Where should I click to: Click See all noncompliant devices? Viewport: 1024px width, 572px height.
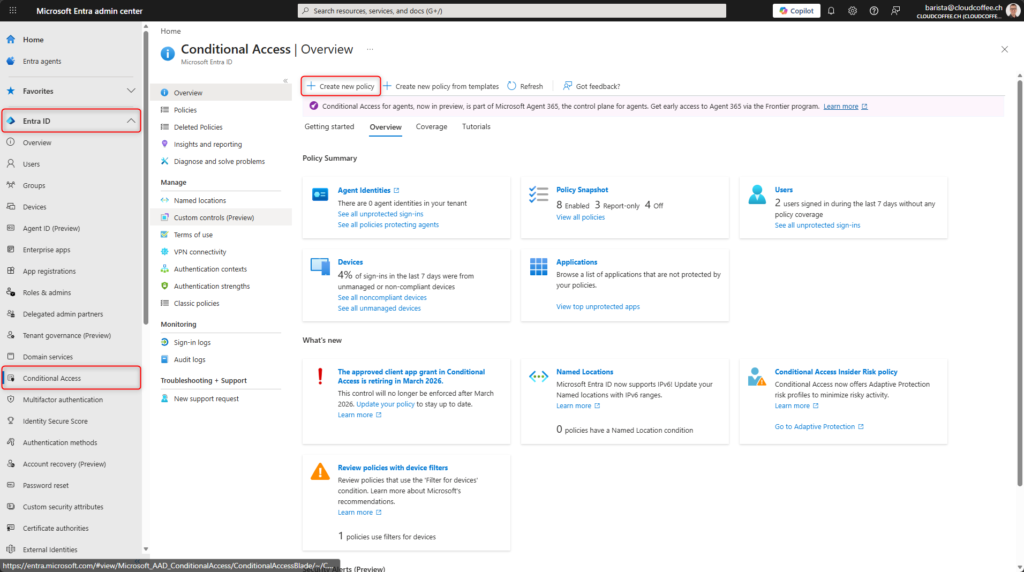[x=382, y=298]
